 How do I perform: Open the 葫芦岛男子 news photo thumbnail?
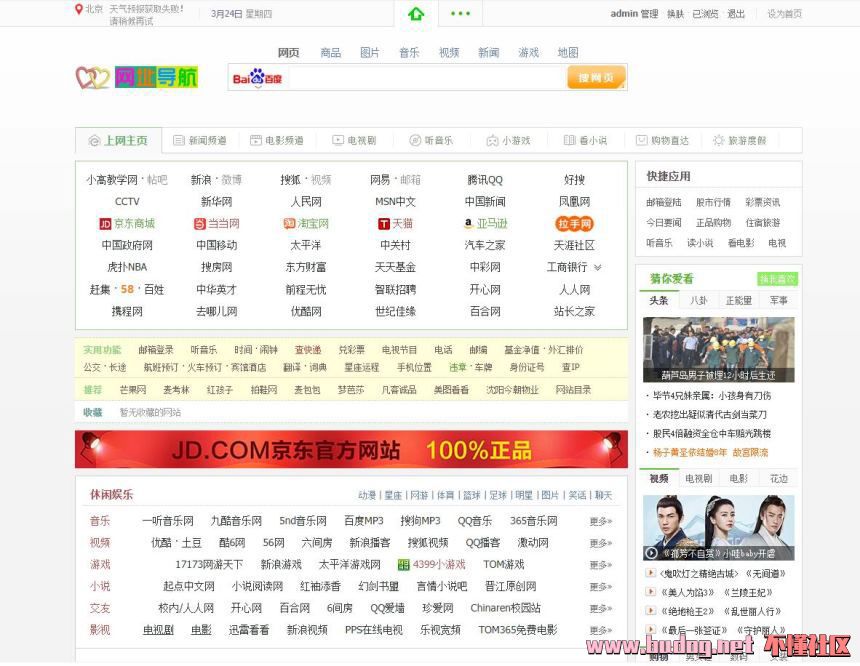(x=718, y=349)
